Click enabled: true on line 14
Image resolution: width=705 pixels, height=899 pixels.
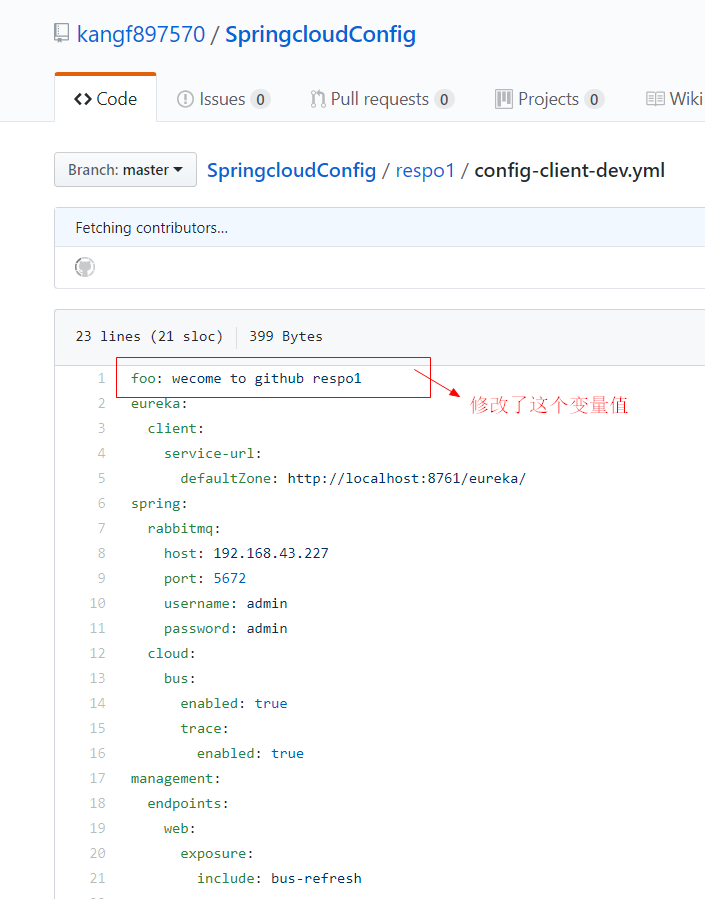tap(234, 703)
